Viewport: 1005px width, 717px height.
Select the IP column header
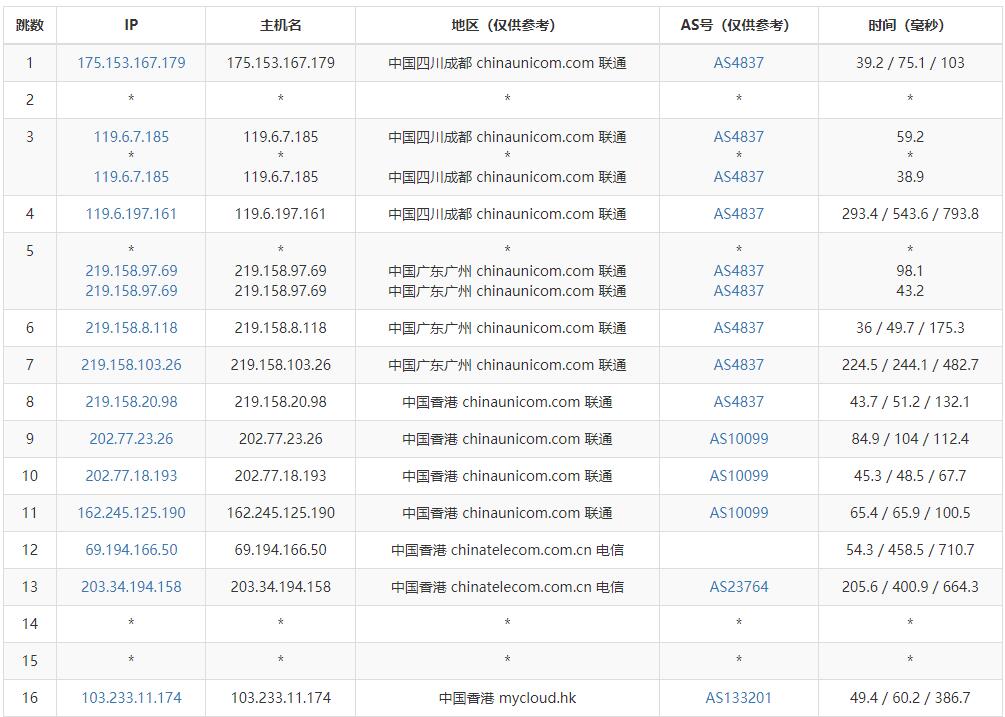click(x=131, y=25)
